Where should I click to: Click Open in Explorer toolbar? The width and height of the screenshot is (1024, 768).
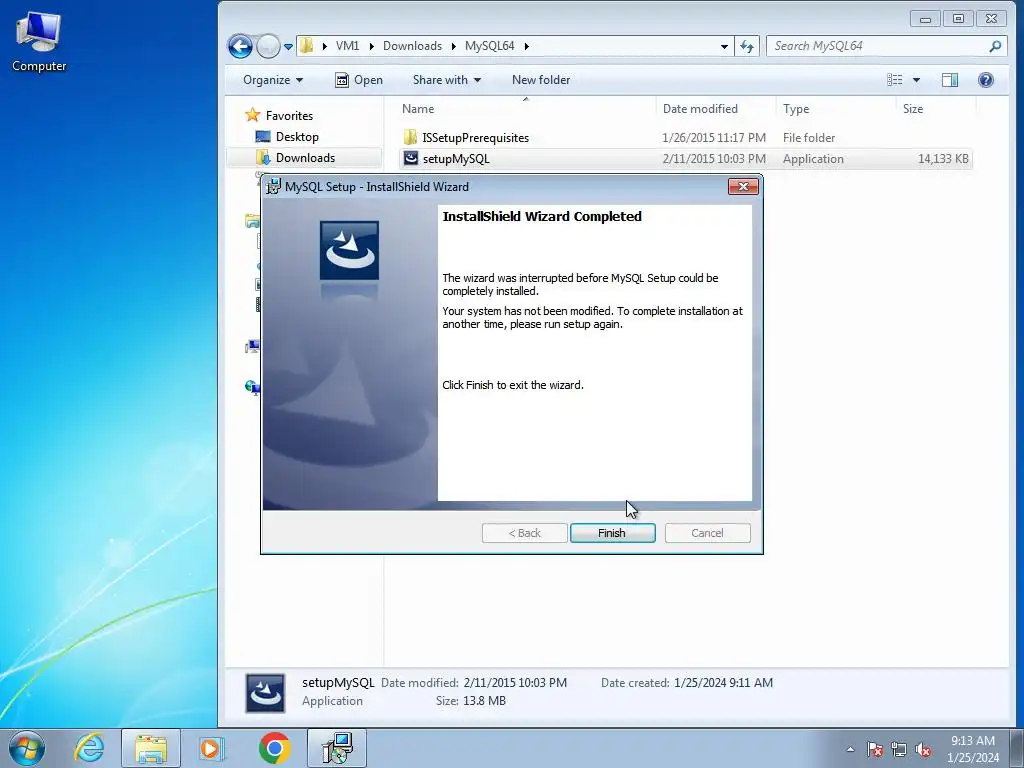point(359,80)
